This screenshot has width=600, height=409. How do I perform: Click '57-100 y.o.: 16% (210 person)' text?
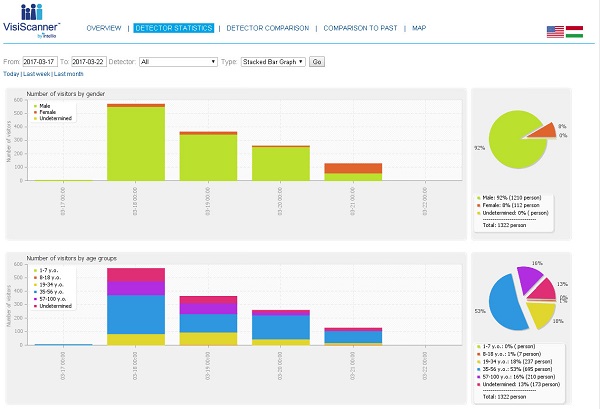tap(519, 377)
